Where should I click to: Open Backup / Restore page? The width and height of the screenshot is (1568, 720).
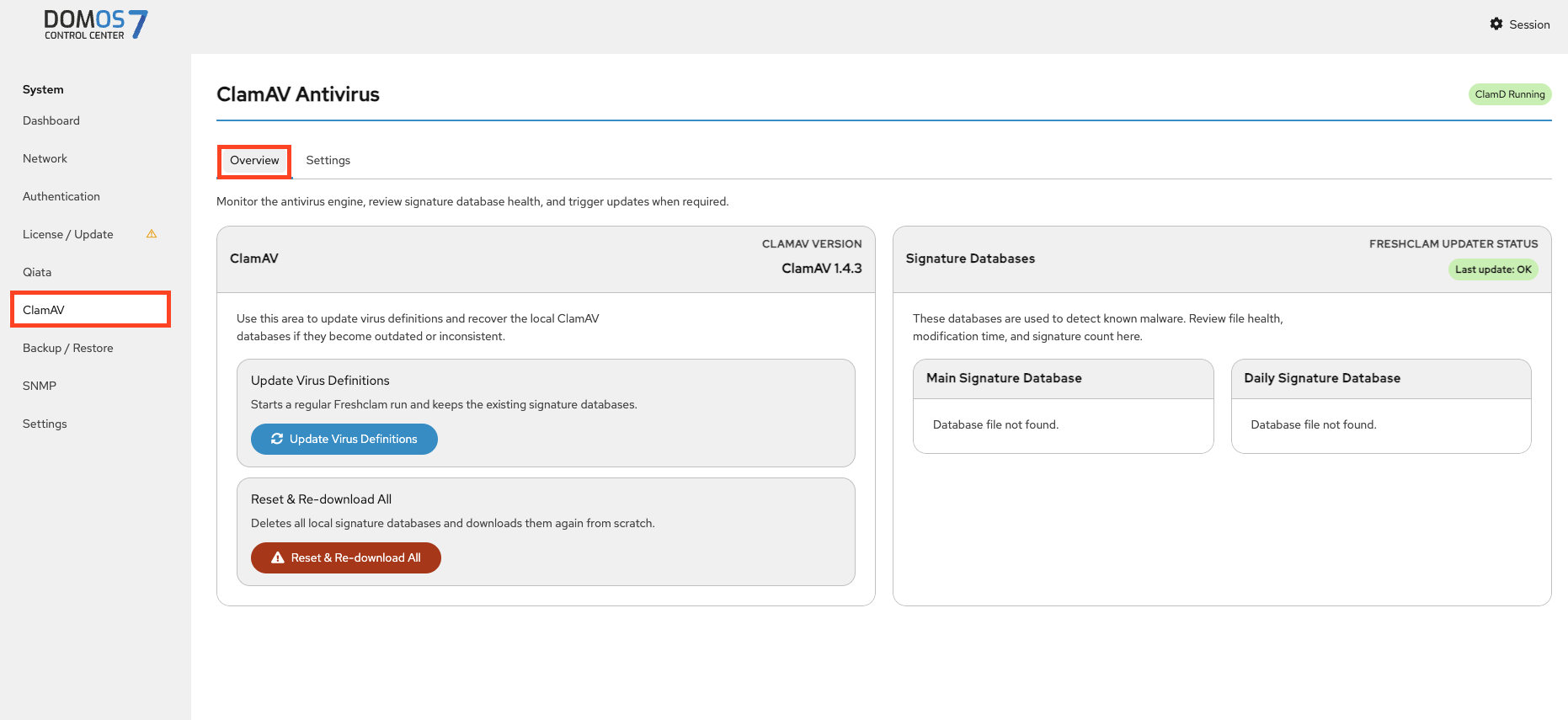tap(68, 348)
